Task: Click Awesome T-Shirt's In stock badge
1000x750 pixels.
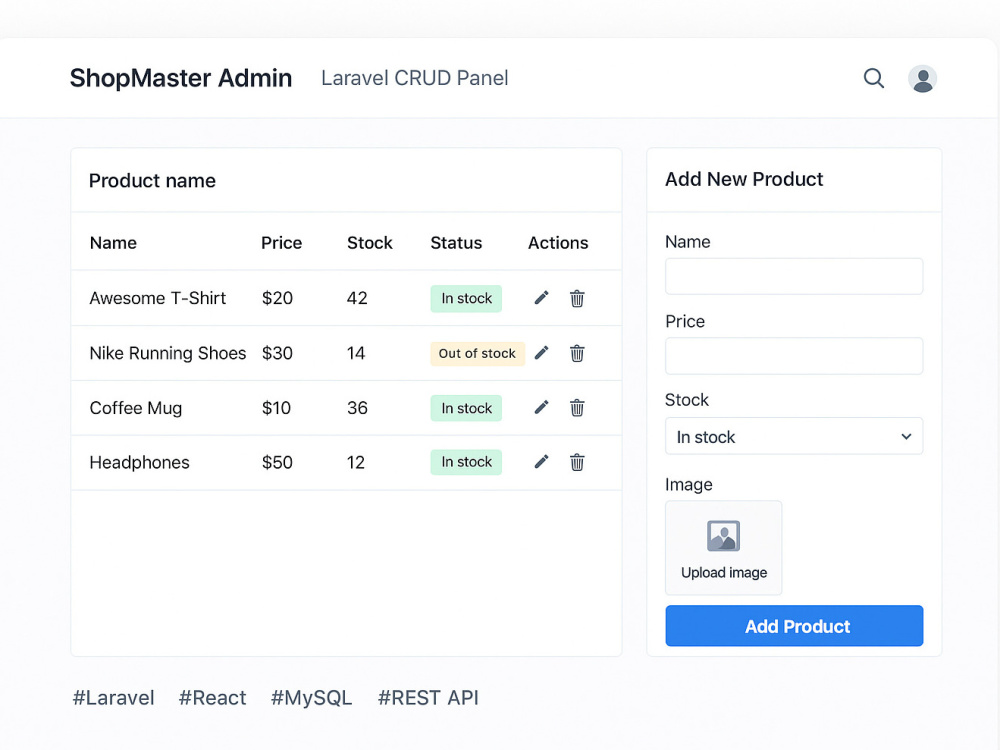Action: tap(466, 298)
